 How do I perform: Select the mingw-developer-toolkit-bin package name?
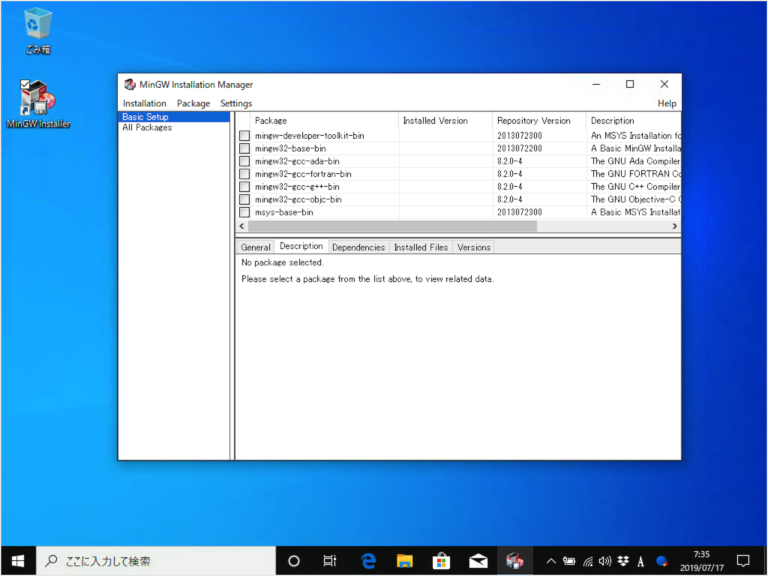coord(310,136)
